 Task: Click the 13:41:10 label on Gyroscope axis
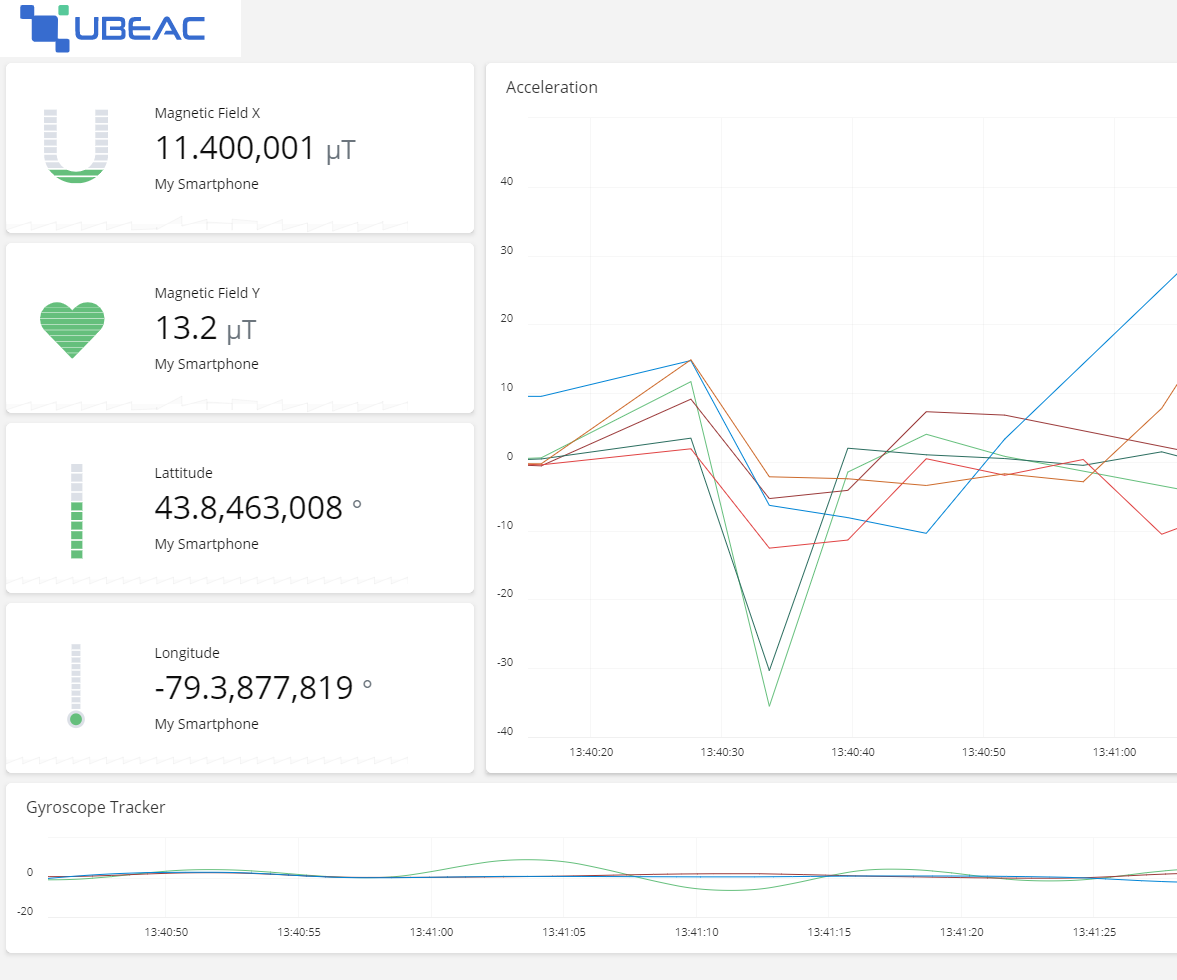pos(697,932)
